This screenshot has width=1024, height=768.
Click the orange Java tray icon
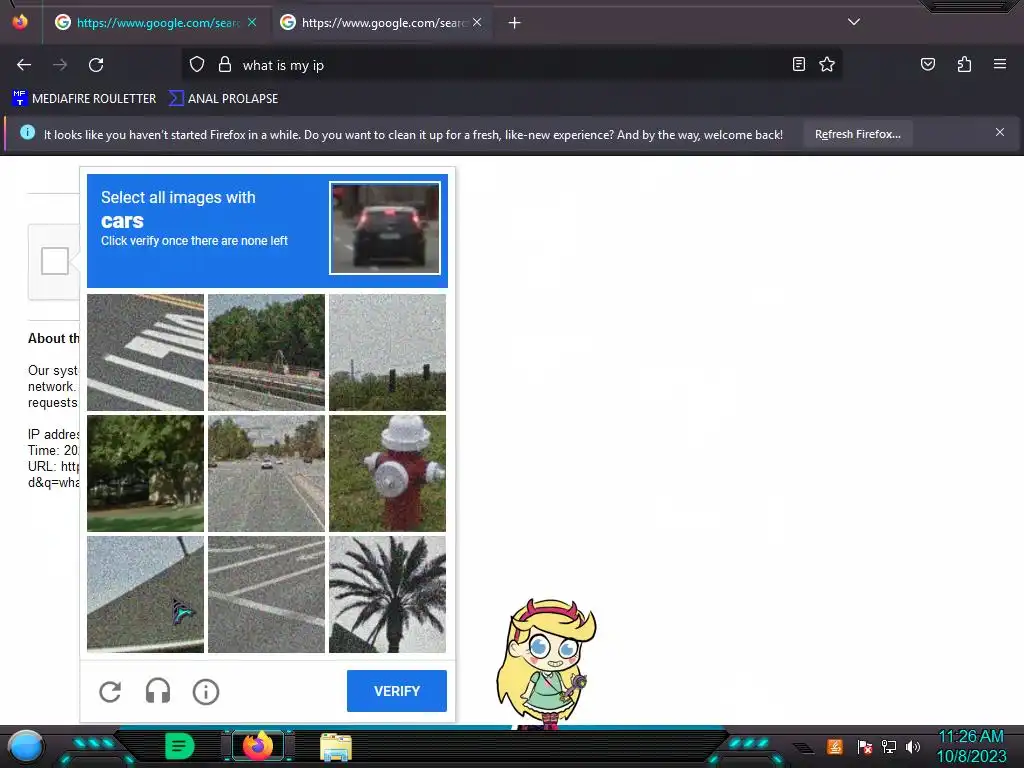tap(835, 746)
